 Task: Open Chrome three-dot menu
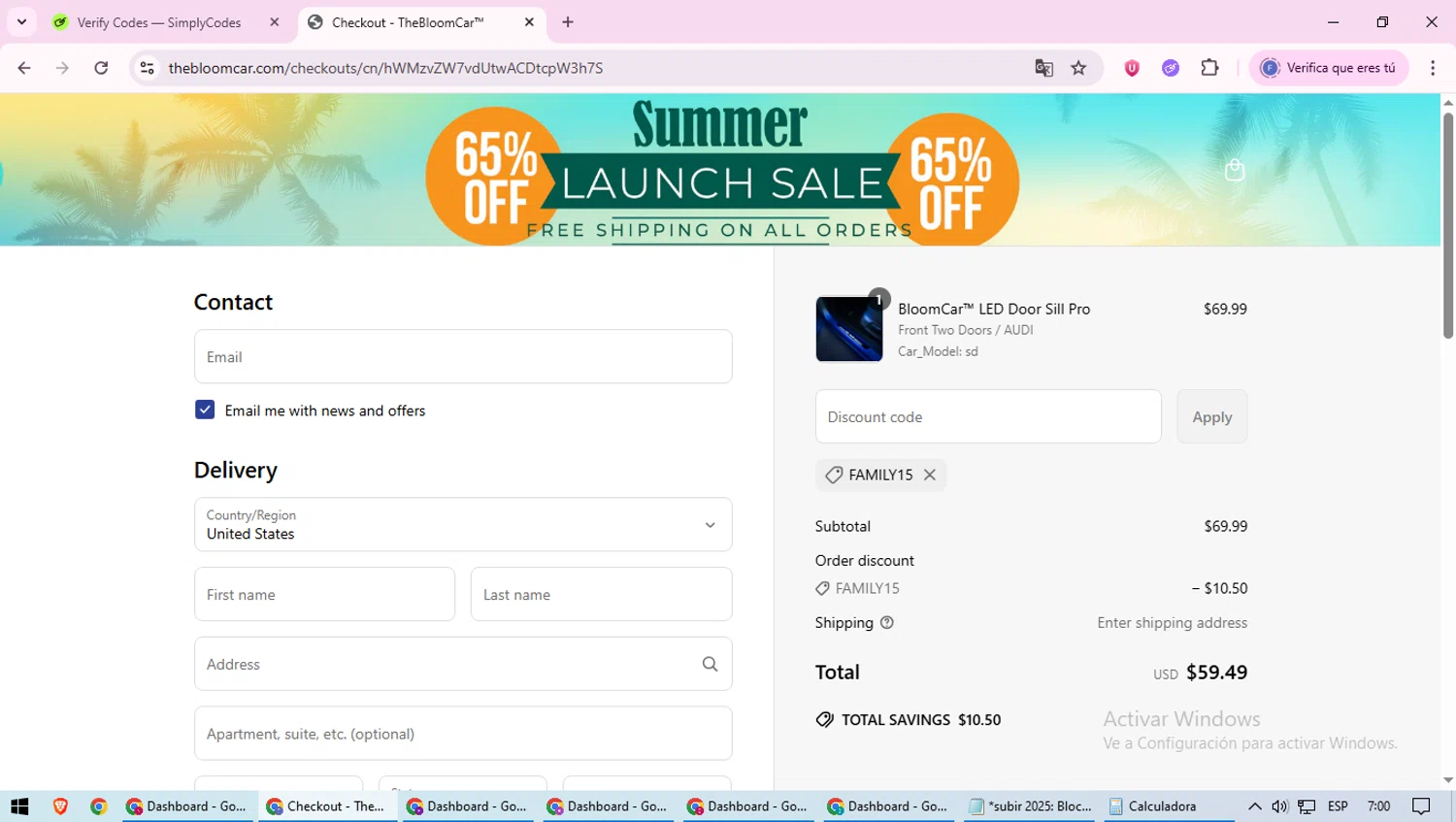(x=1433, y=68)
